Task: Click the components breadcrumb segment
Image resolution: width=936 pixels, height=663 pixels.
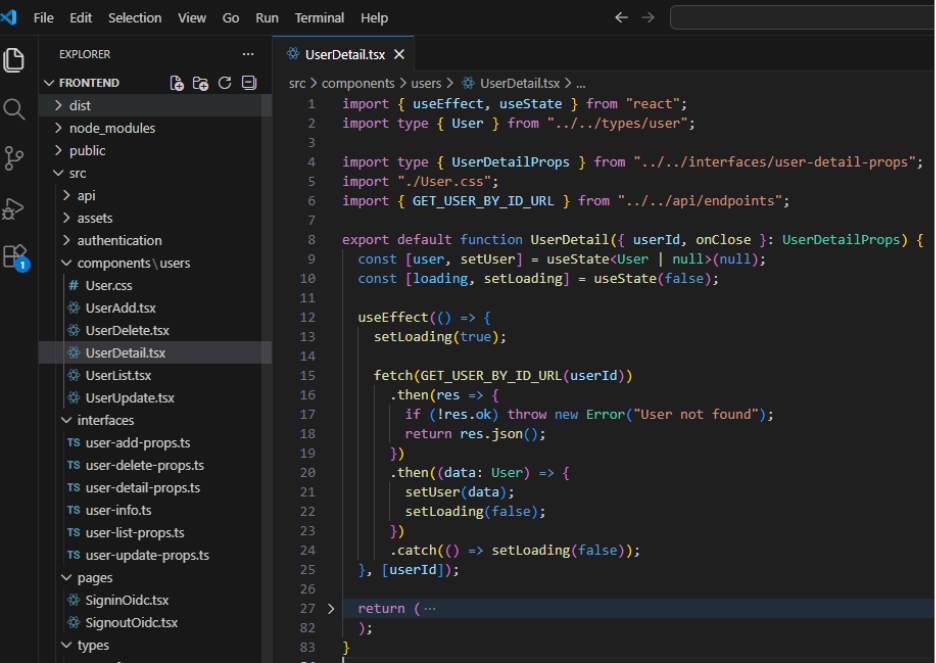Action: point(358,84)
